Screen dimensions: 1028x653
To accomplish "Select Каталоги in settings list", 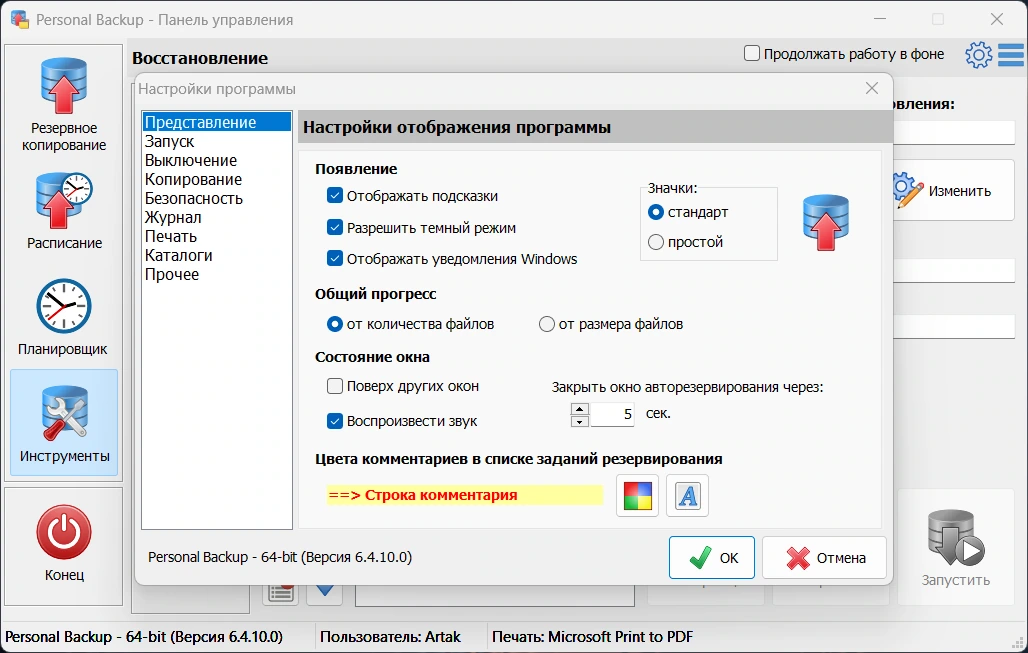I will click(216, 255).
